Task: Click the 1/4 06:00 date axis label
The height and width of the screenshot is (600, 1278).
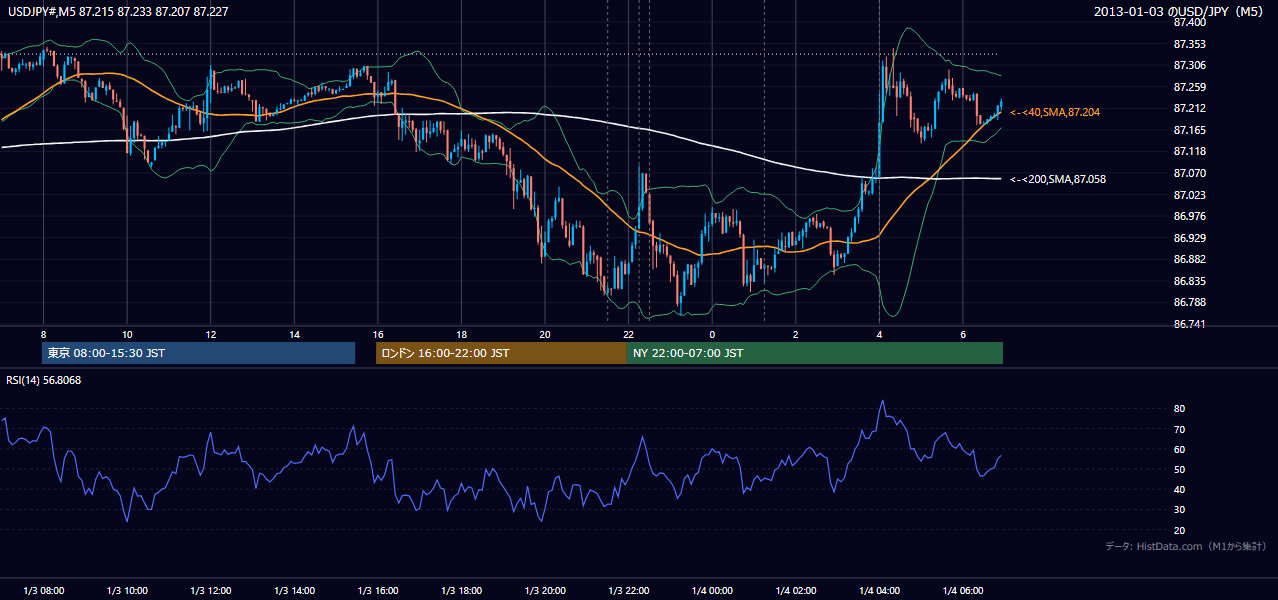Action: coord(962,591)
